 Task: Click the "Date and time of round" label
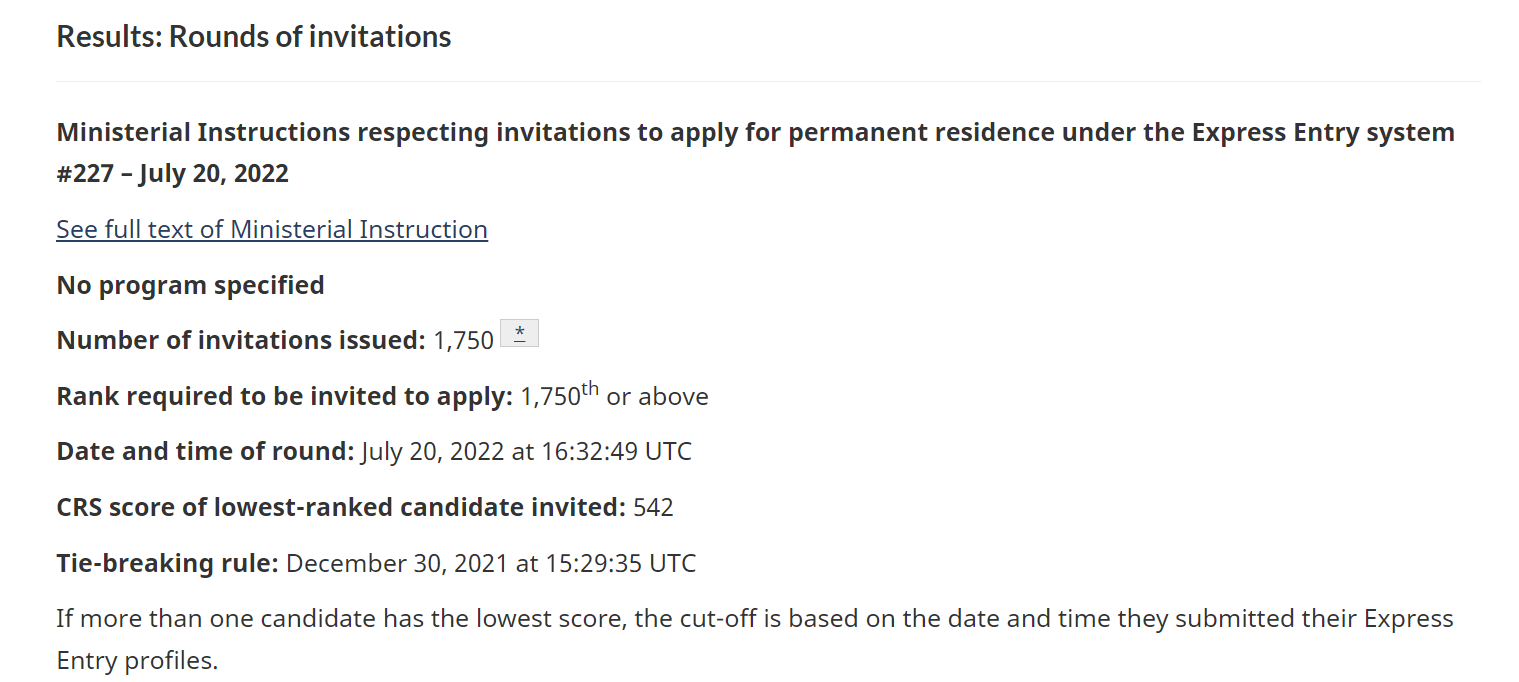point(205,451)
